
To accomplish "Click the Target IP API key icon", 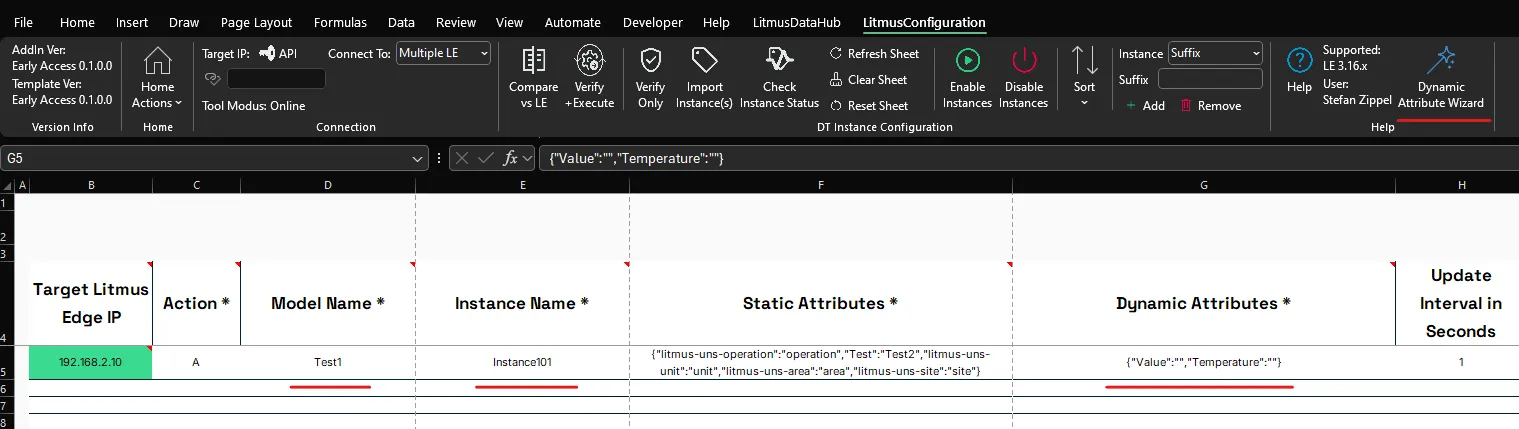I will click(267, 53).
